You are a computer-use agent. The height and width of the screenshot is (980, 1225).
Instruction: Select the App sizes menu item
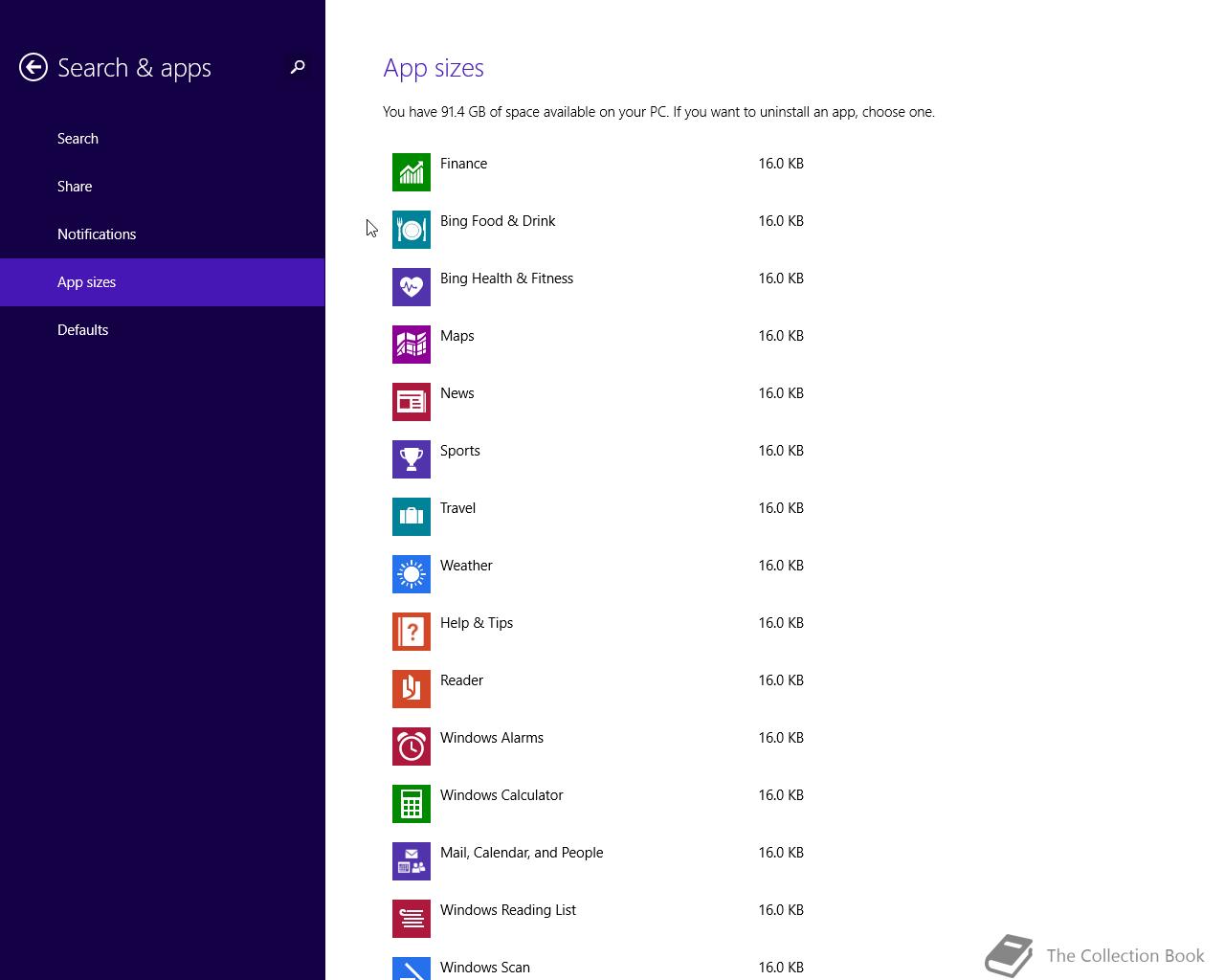click(x=163, y=282)
